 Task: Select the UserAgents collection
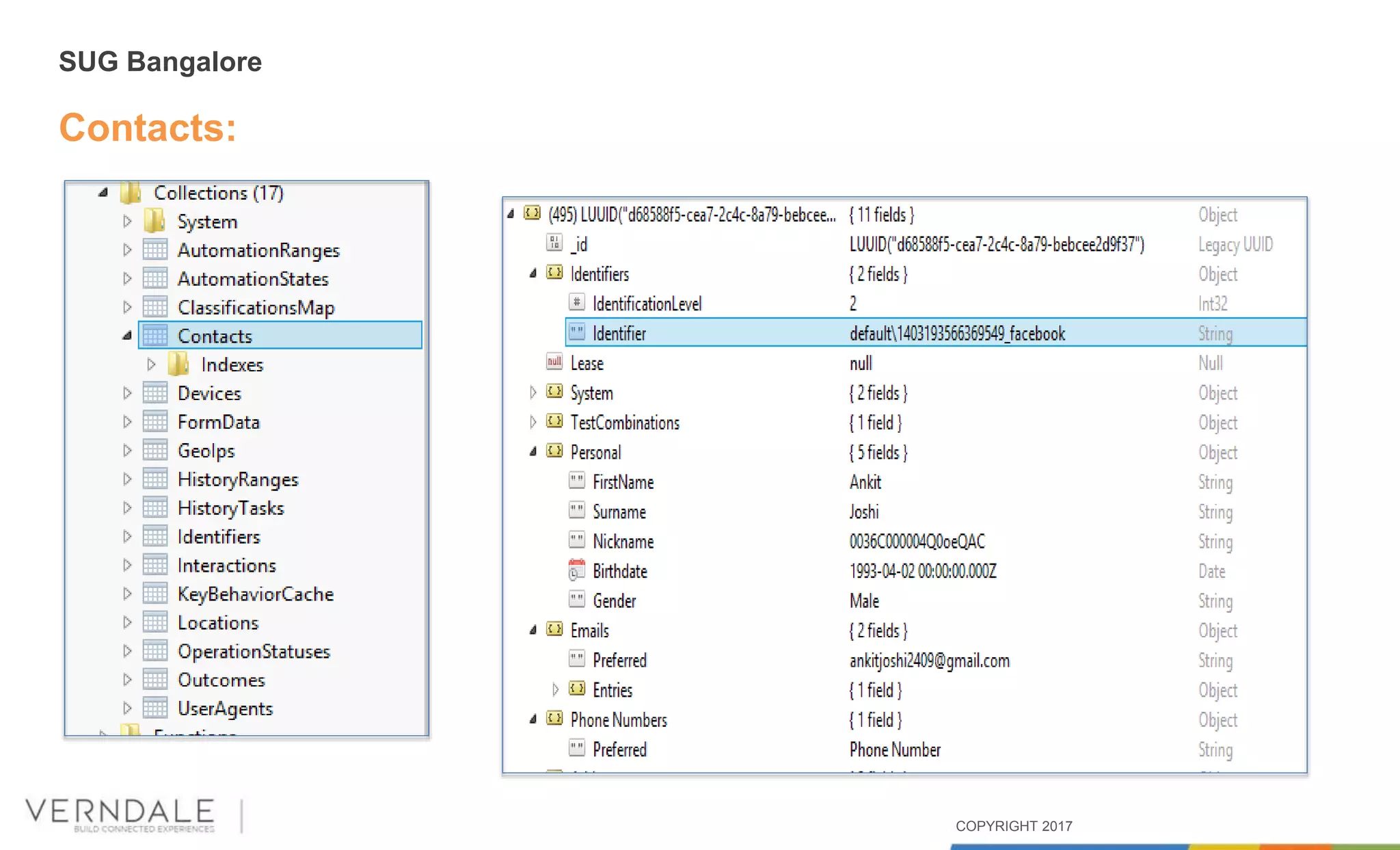coord(225,708)
